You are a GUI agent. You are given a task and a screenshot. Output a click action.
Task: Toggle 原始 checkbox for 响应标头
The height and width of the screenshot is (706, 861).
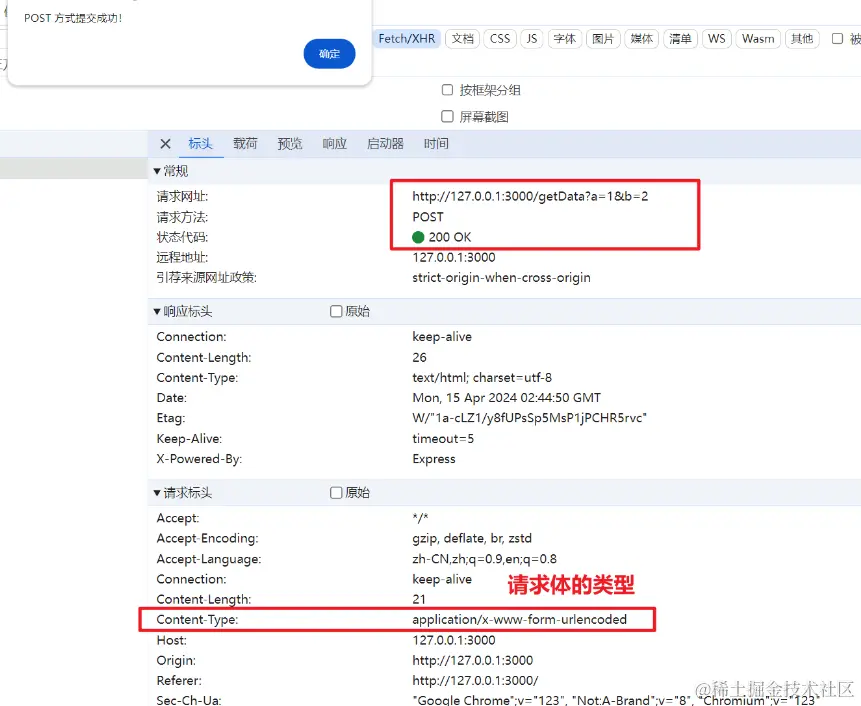336,311
